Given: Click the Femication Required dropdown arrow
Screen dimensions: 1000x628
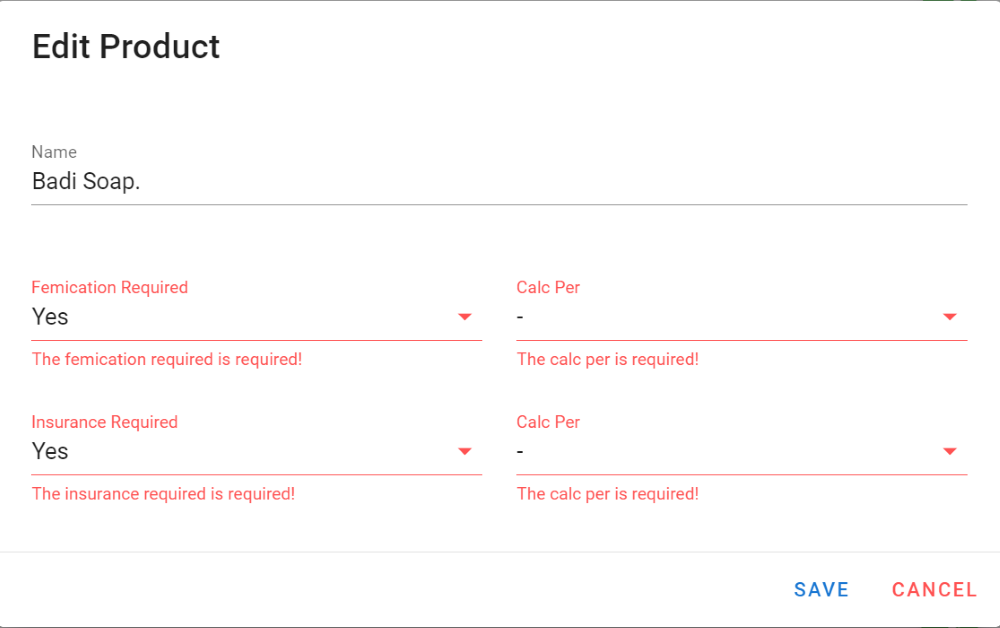Looking at the screenshot, I should [464, 317].
